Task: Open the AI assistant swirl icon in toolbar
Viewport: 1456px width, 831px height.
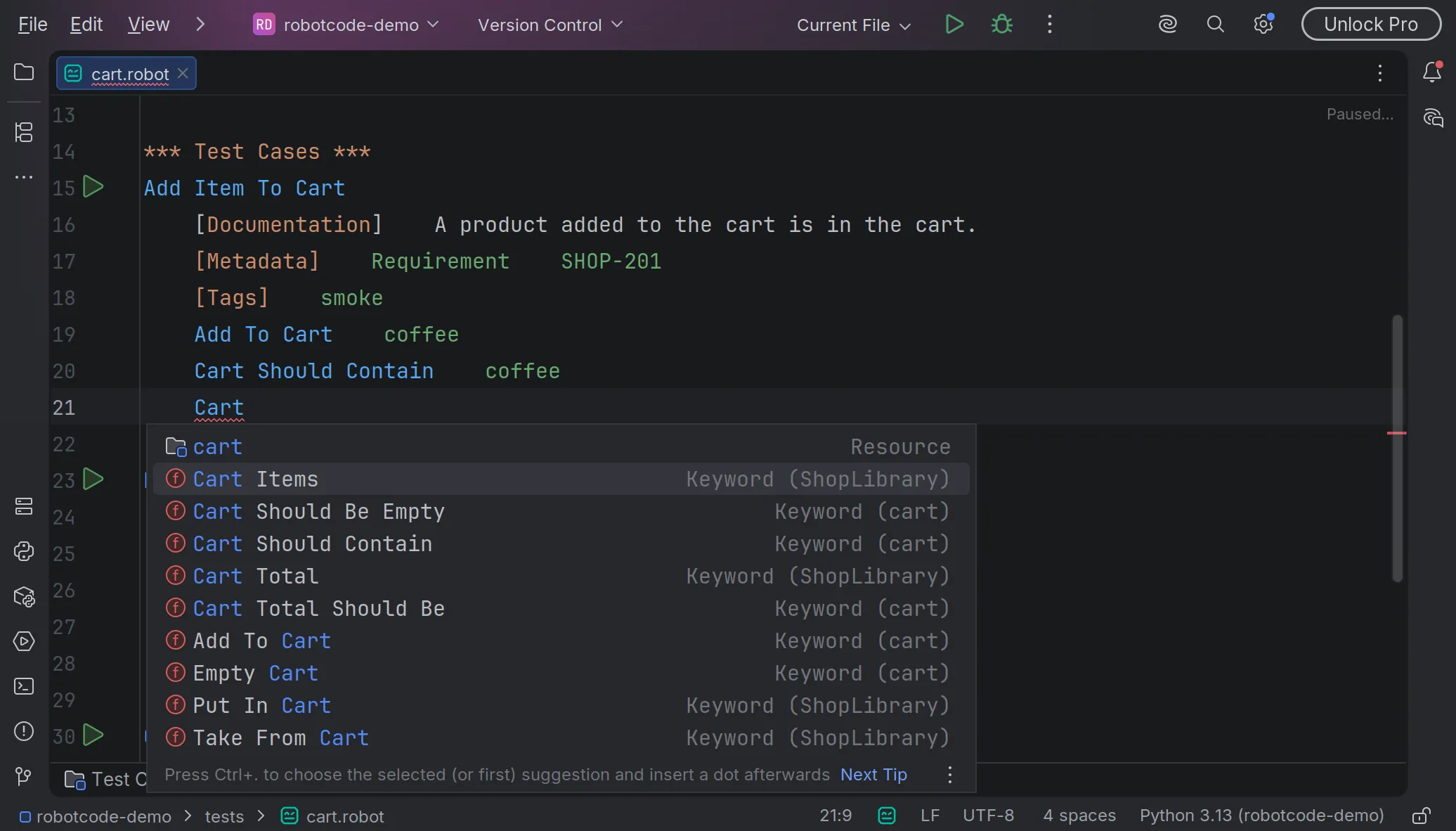Action: point(1168,25)
